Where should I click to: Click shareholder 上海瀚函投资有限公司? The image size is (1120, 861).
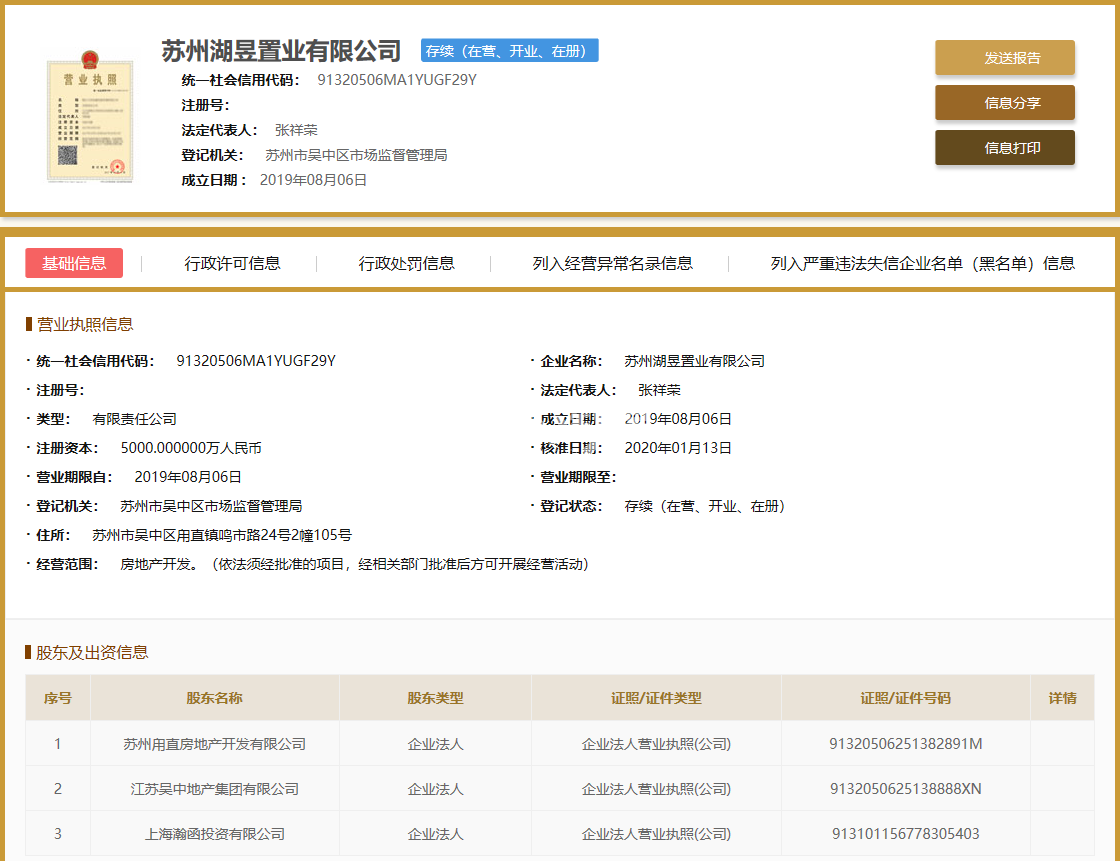pyautogui.click(x=214, y=835)
